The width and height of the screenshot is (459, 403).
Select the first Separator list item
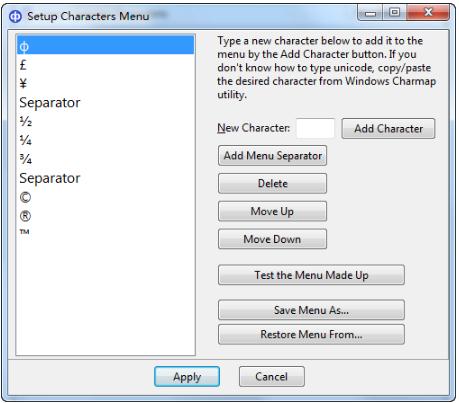[105, 102]
